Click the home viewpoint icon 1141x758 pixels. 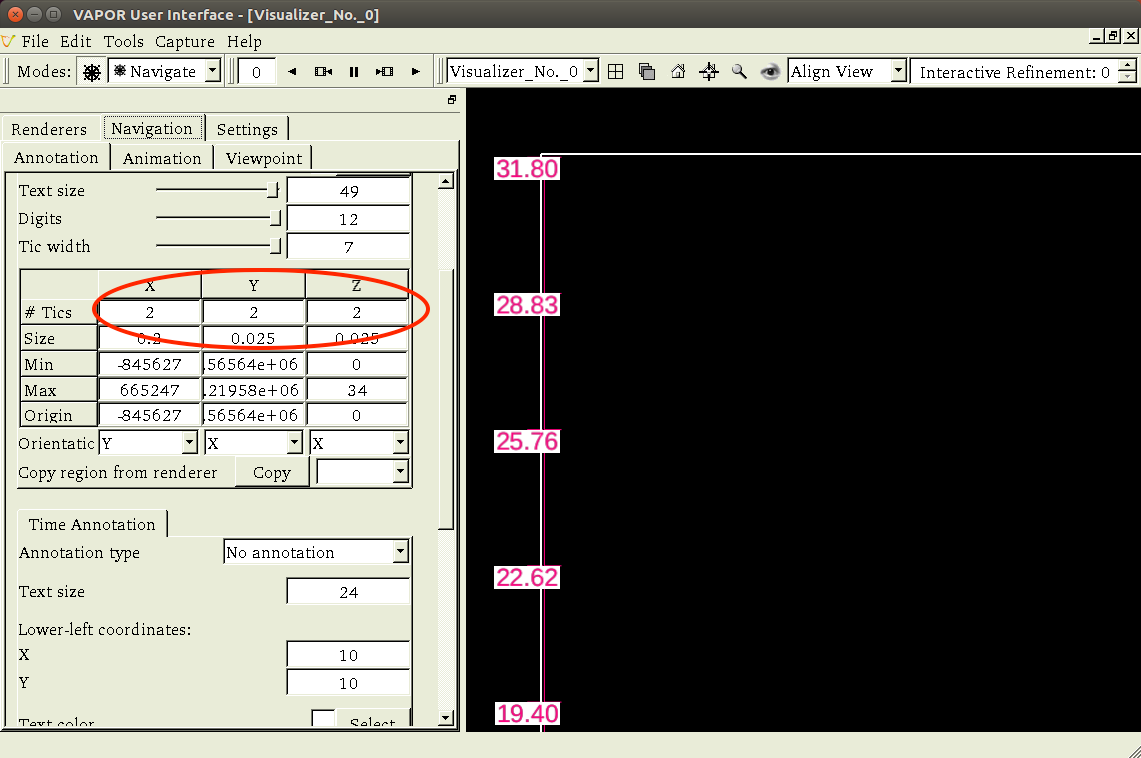coord(678,71)
